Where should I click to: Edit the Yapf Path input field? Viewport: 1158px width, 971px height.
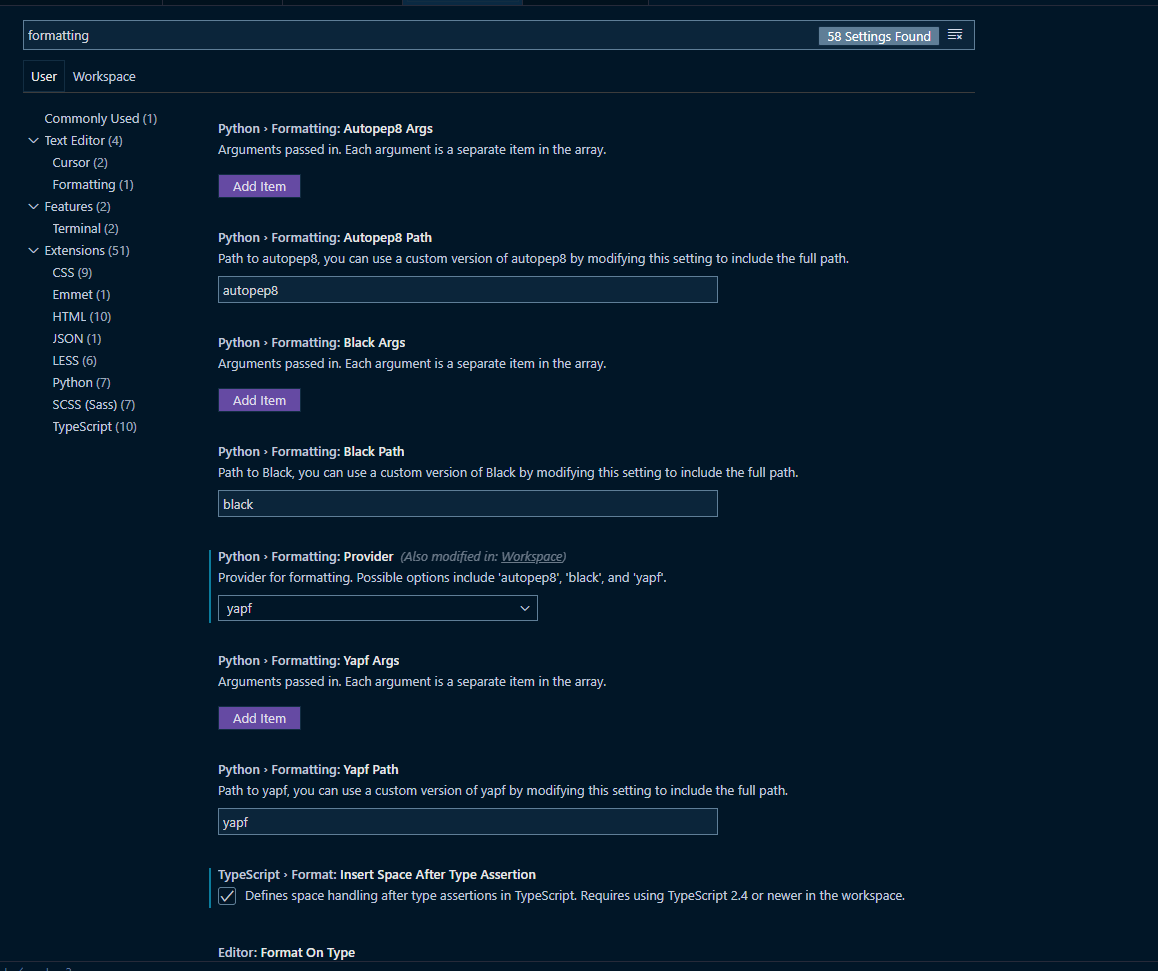point(467,822)
